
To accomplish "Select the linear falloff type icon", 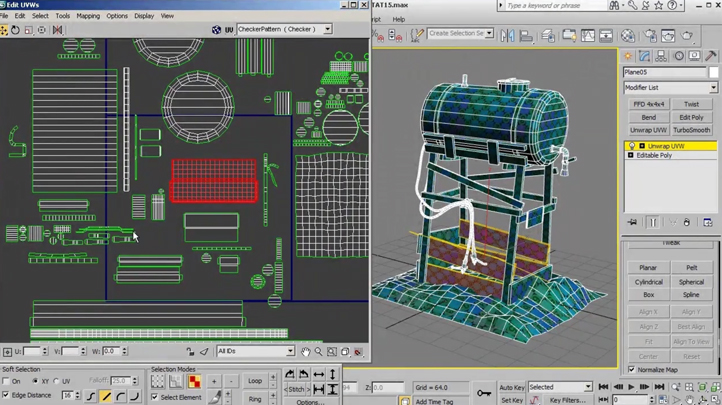I will (x=106, y=395).
